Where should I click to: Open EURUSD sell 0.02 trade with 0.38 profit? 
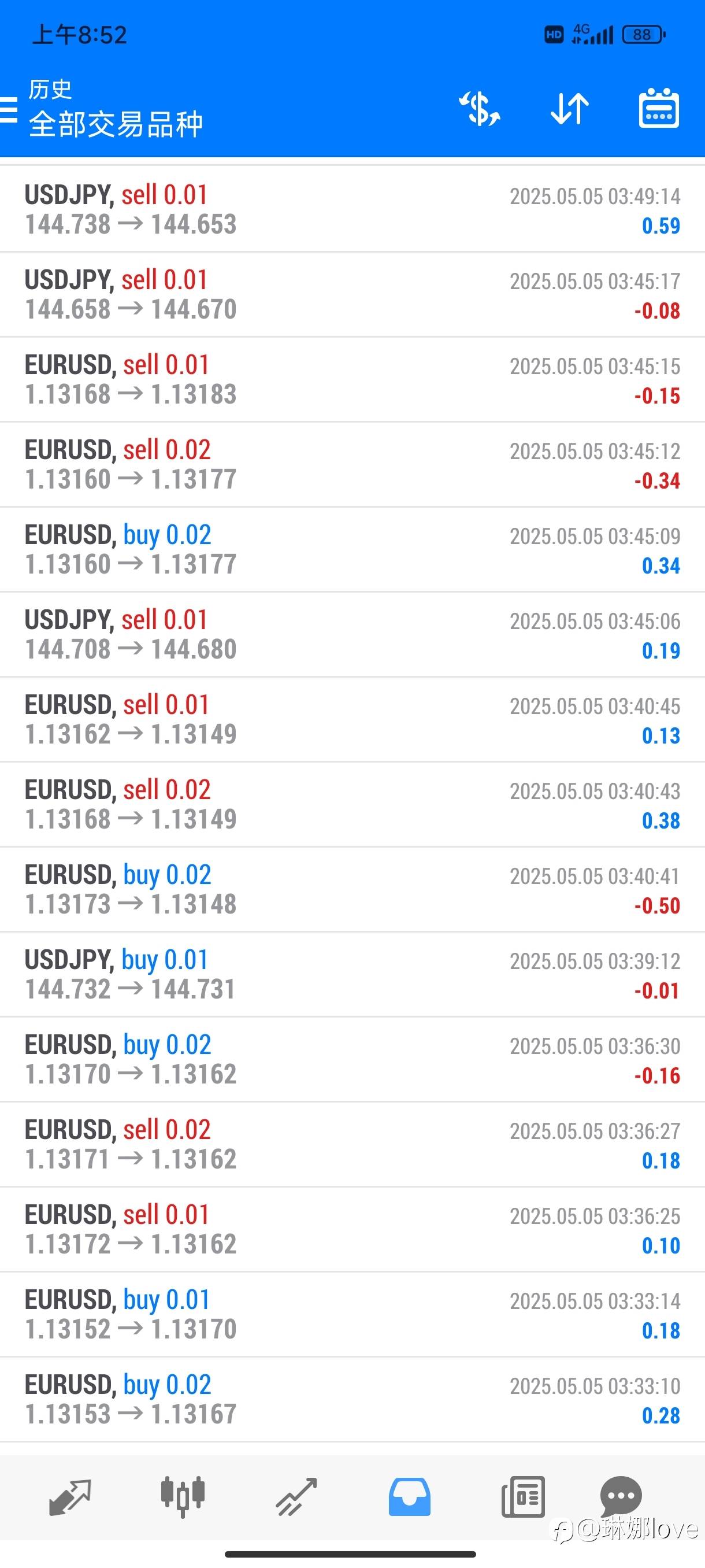(352, 804)
